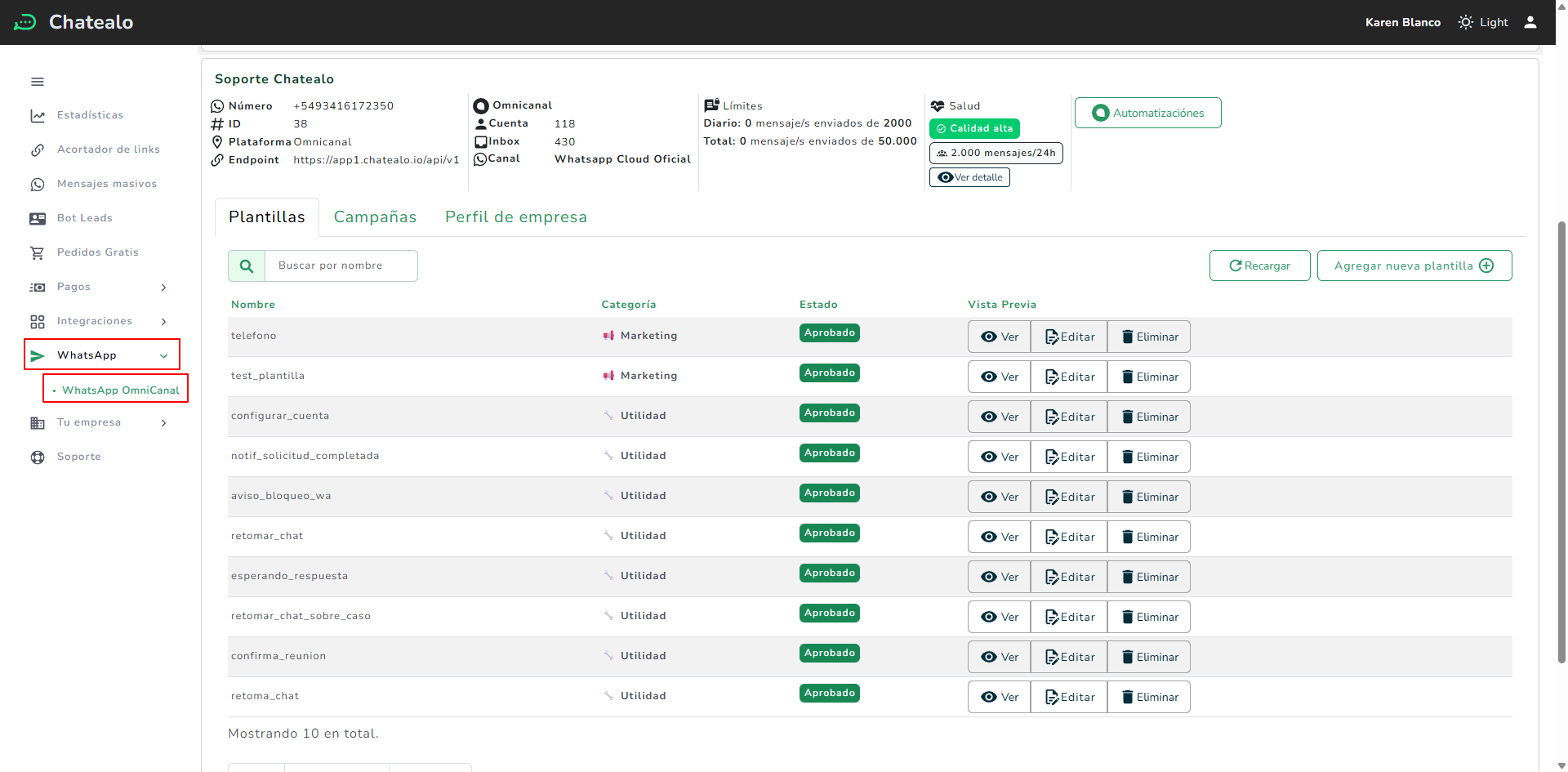The width and height of the screenshot is (1568, 772).
Task: Click the Pagos money icon
Action: (38, 288)
